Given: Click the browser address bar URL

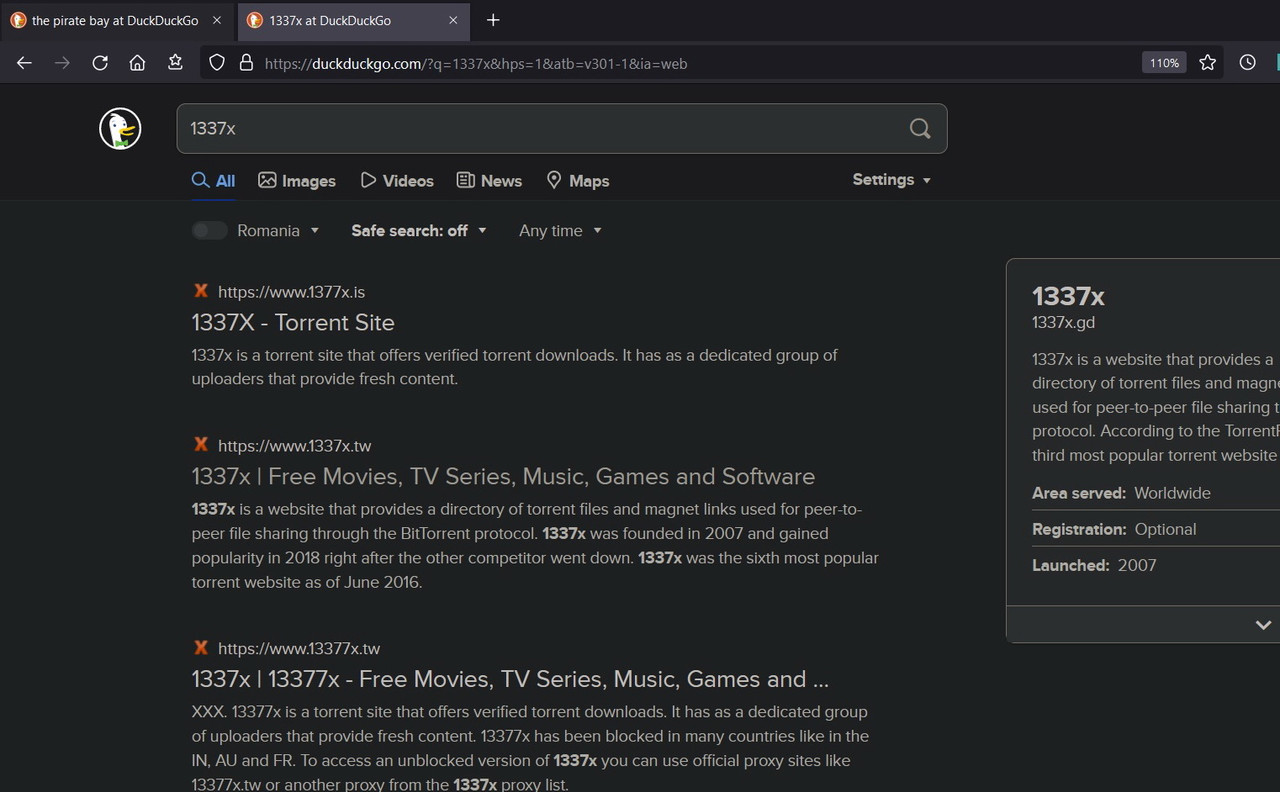Looking at the screenshot, I should pyautogui.click(x=476, y=63).
